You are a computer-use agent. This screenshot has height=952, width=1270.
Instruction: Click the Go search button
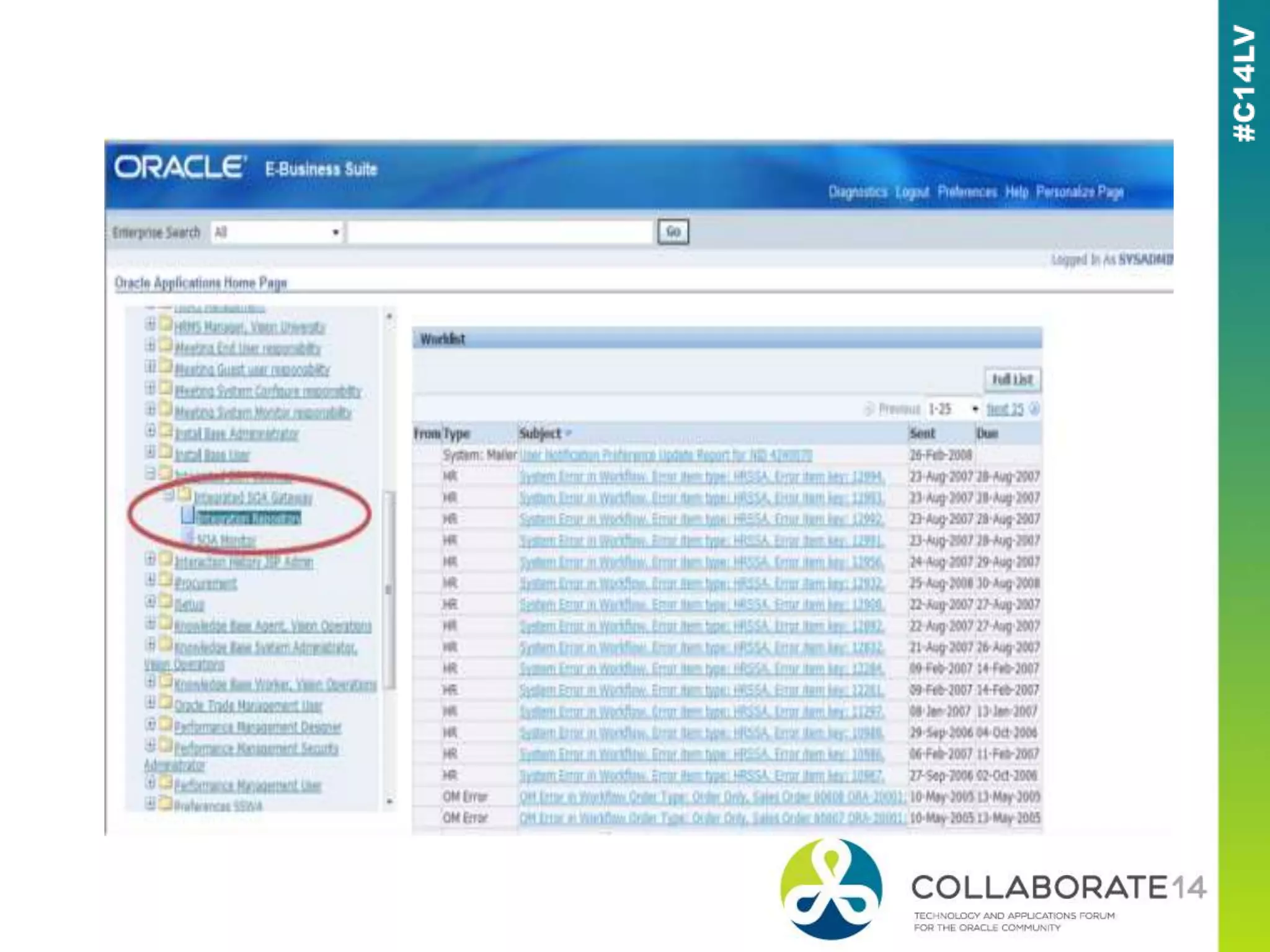(x=673, y=232)
